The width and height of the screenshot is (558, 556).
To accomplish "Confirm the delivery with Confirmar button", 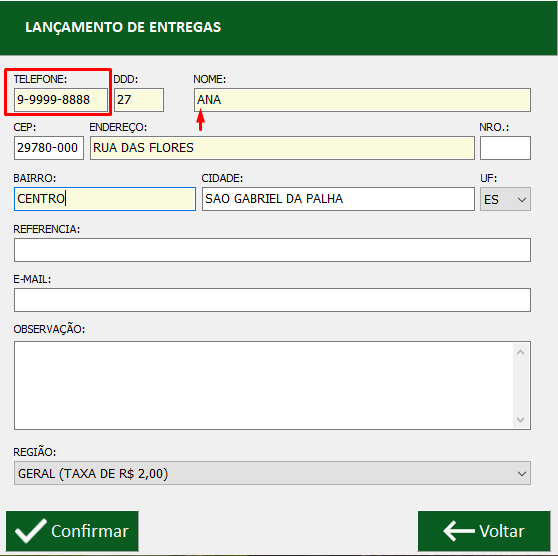I will coord(72,531).
